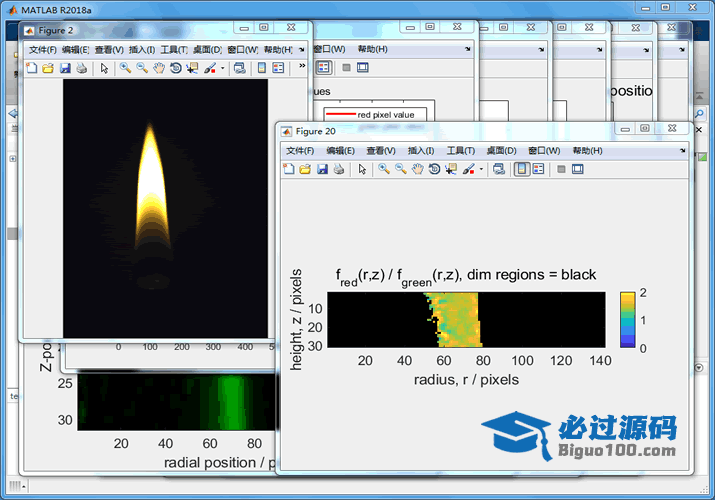The width and height of the screenshot is (715, 500).
Task: Click Figure 20 title text
Action: coord(466,276)
